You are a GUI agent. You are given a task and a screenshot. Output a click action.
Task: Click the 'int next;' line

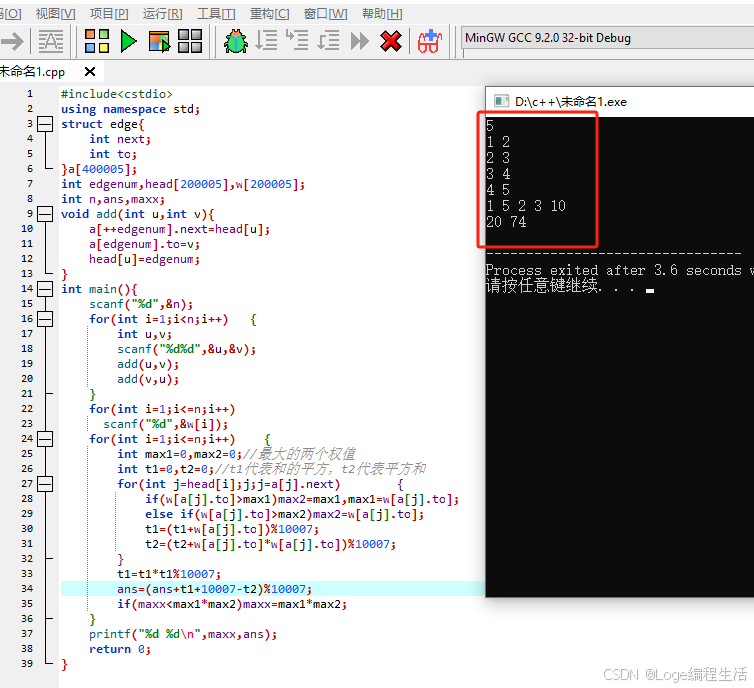[x=120, y=139]
